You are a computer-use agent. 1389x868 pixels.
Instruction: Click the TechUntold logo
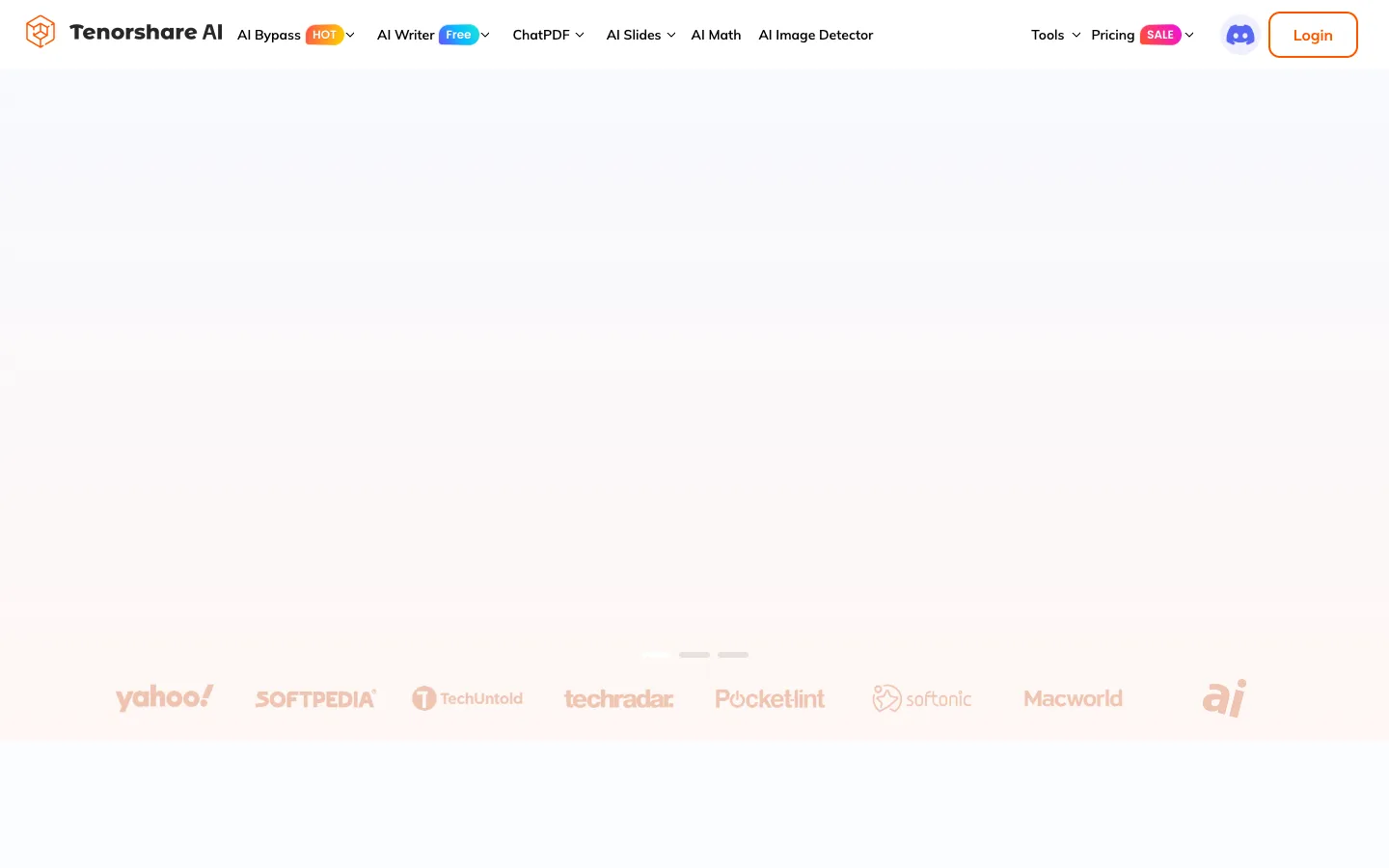pyautogui.click(x=467, y=698)
